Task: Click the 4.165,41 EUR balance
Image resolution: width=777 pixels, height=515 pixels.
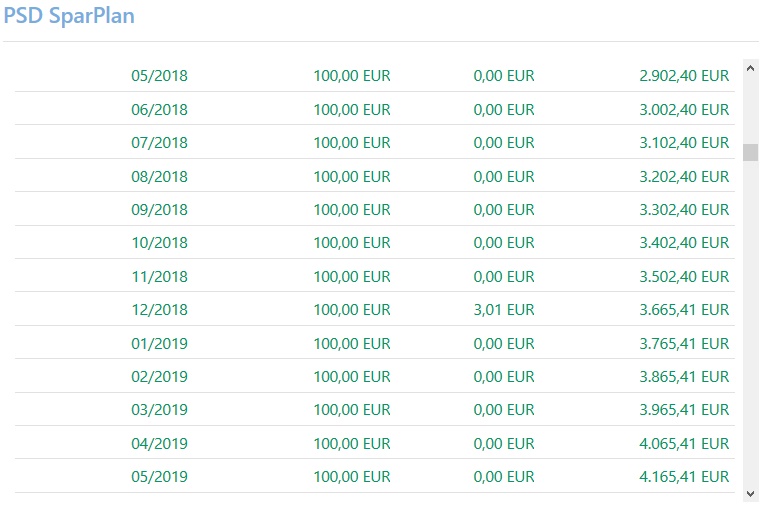Action: [684, 477]
